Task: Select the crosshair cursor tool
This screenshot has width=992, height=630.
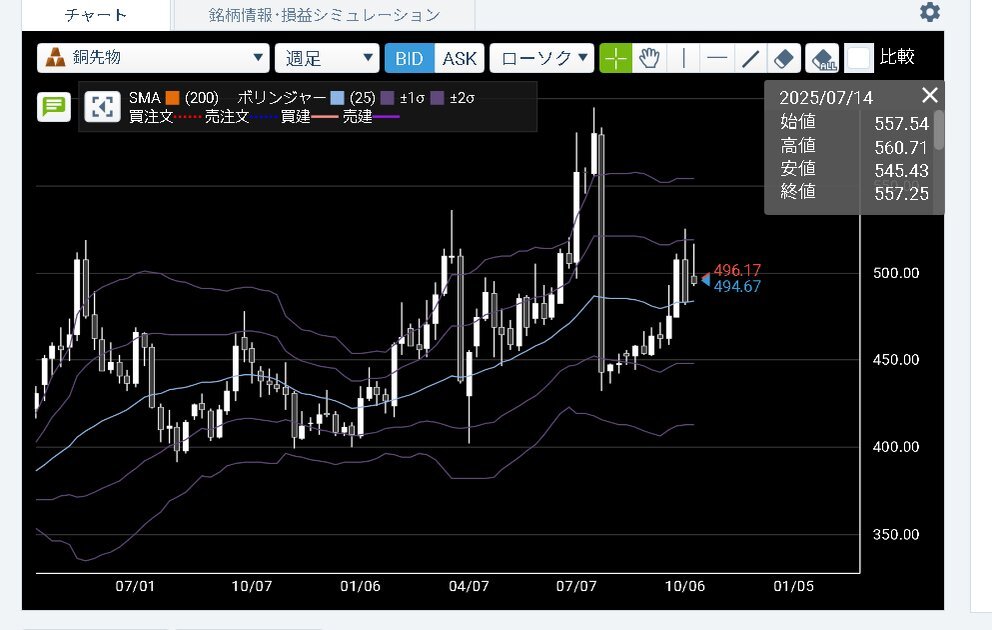Action: click(616, 58)
